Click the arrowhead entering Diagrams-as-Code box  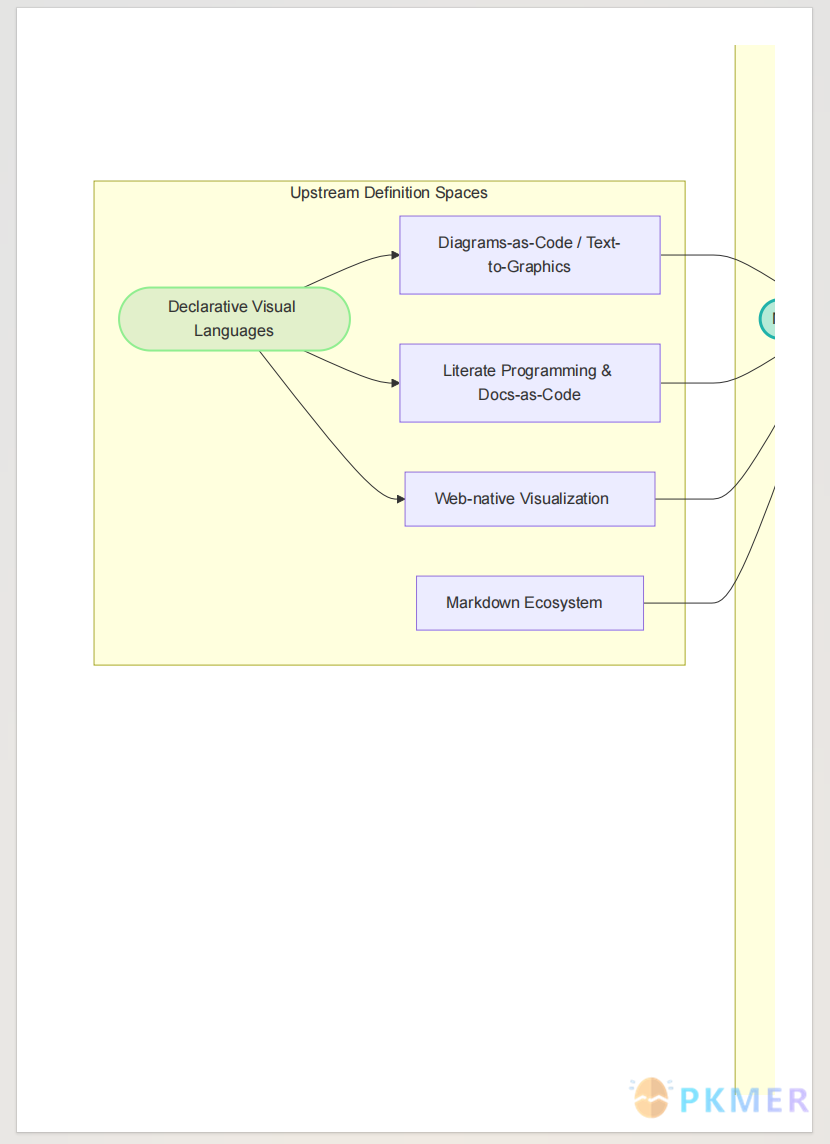395,255
